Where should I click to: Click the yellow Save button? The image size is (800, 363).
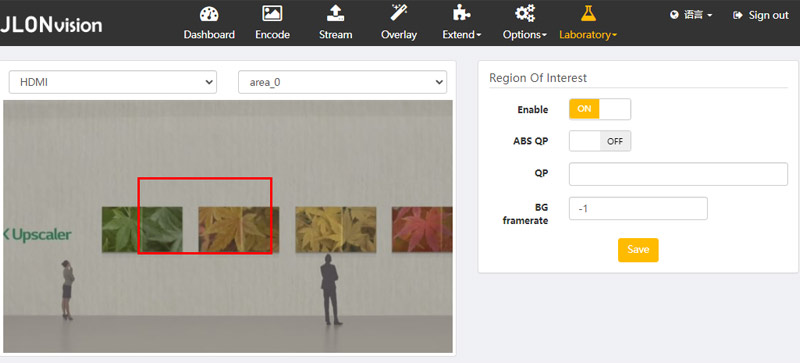coord(638,250)
